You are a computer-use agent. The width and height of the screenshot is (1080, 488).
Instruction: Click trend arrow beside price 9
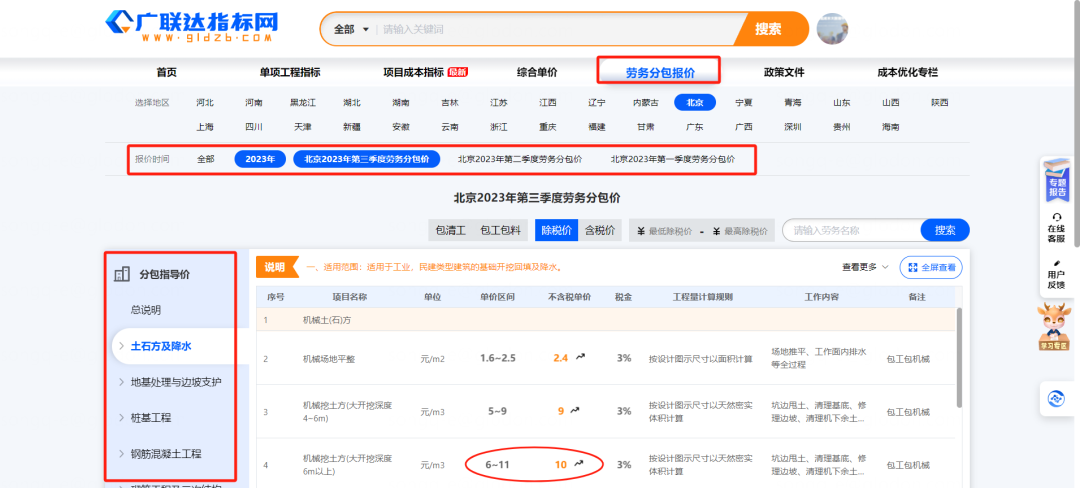pyautogui.click(x=574, y=411)
